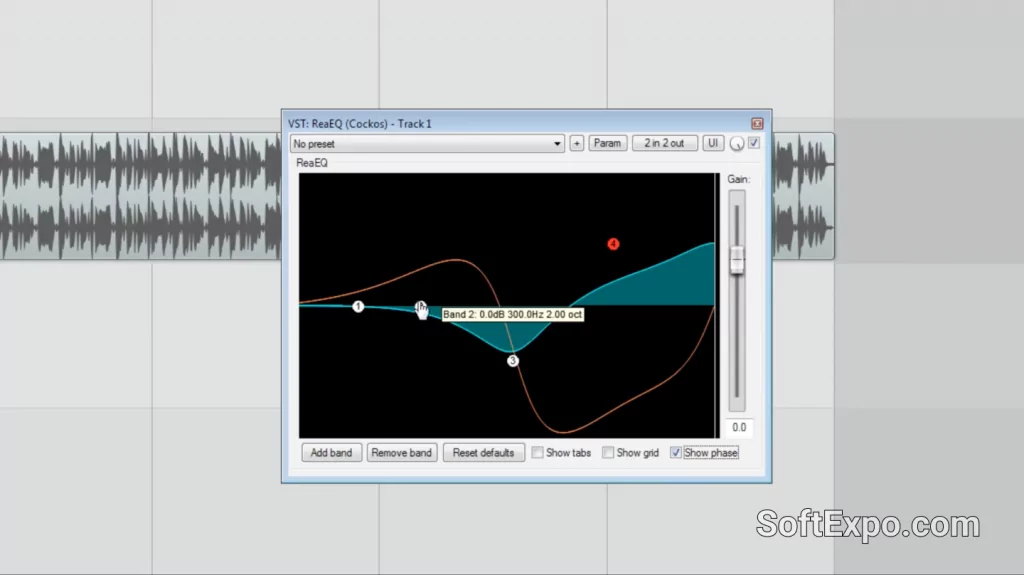
Task: Select EQ band 3 handle
Action: pos(513,361)
